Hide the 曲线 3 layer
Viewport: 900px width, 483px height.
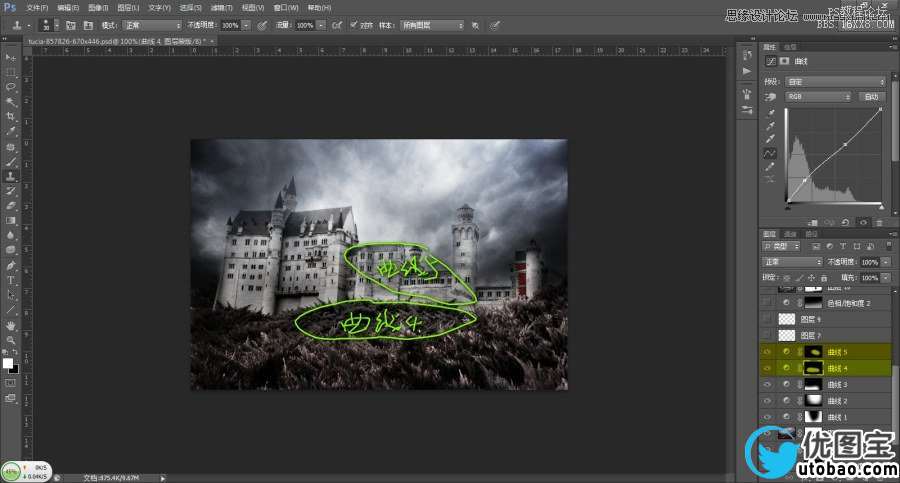click(x=767, y=384)
